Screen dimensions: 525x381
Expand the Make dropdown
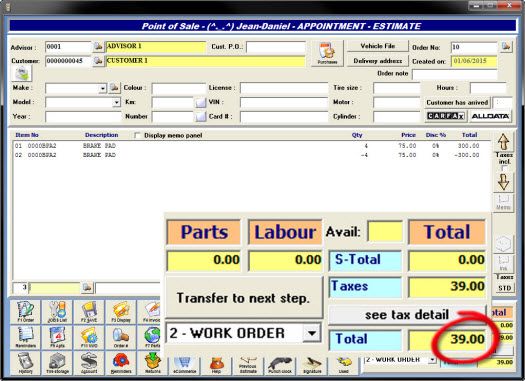[102, 89]
